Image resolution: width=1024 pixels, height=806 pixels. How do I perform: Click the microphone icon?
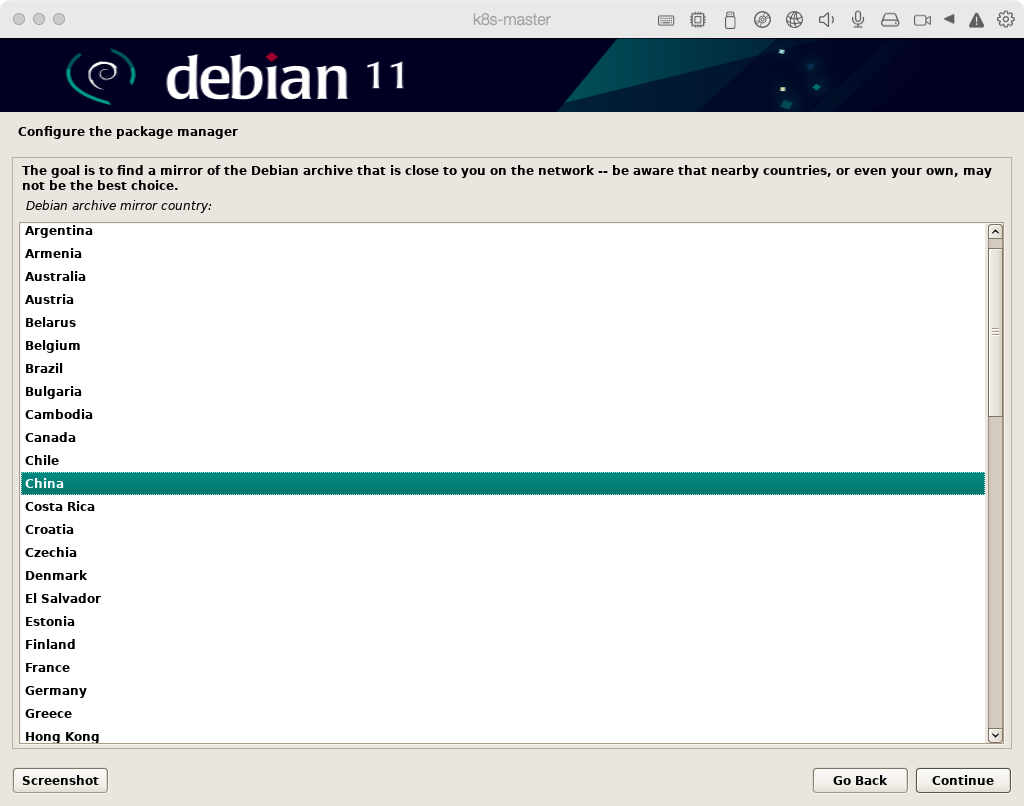coord(858,20)
